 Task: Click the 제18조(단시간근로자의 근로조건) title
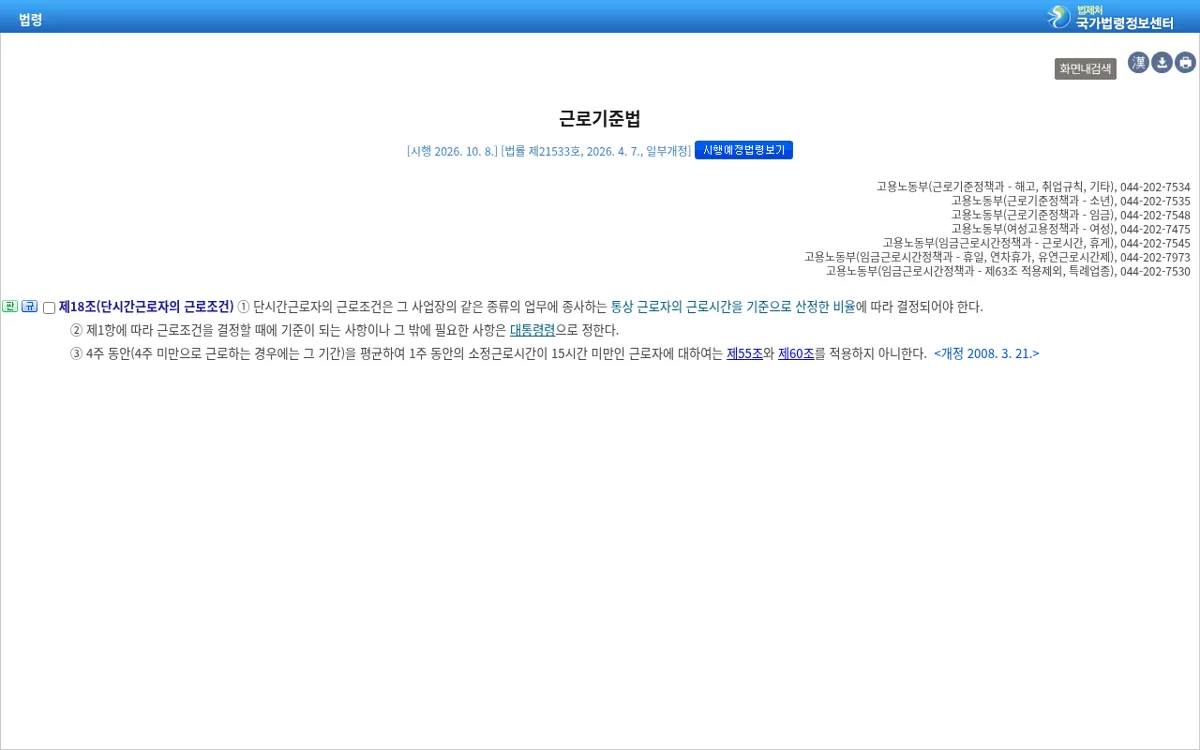point(146,306)
